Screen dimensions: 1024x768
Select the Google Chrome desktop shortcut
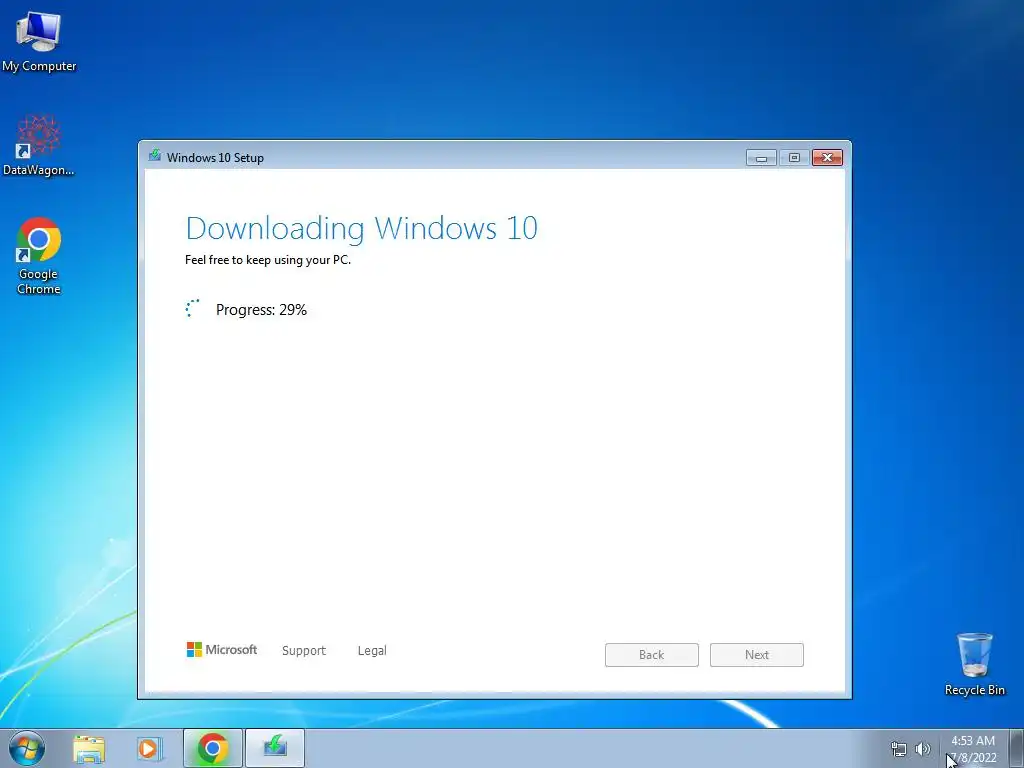(x=39, y=255)
